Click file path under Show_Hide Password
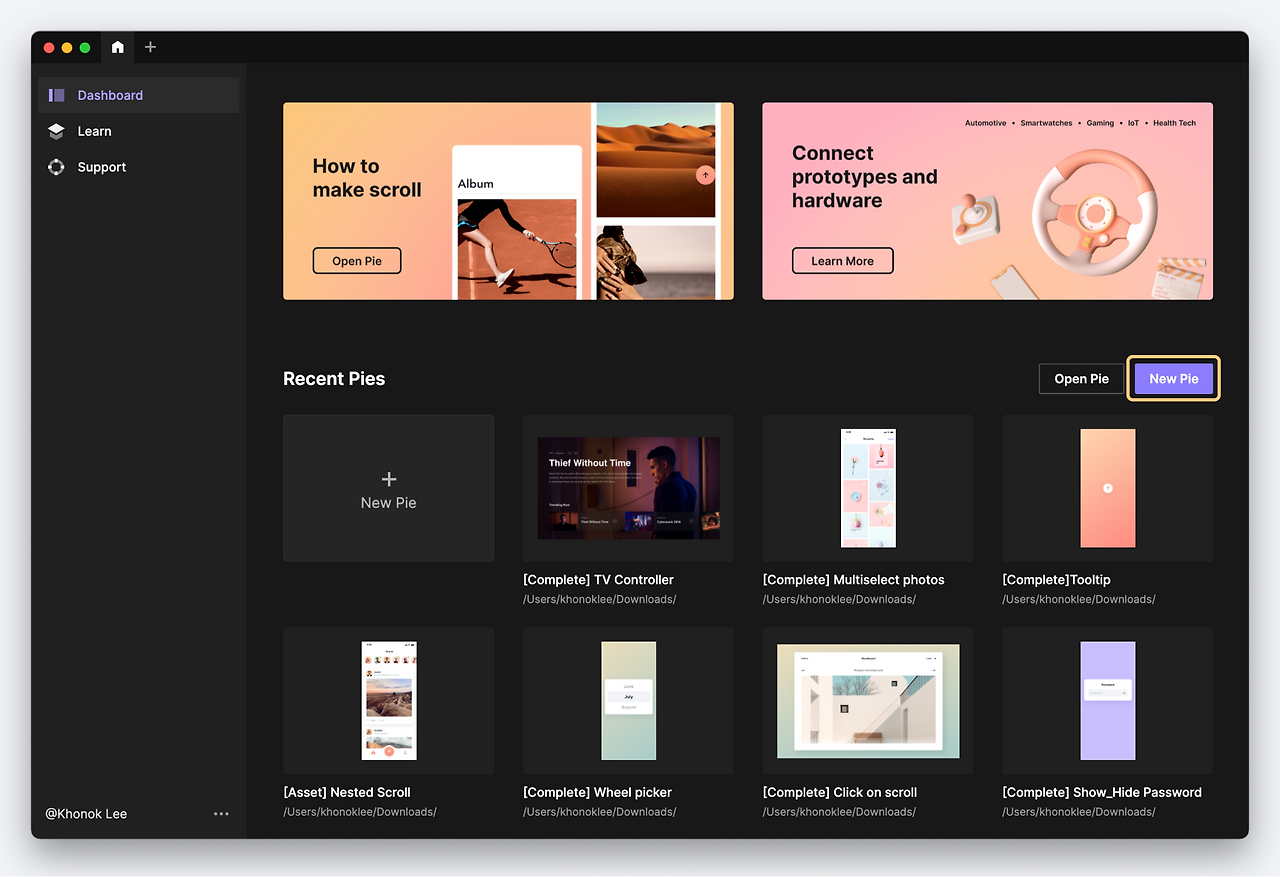 tap(1079, 812)
